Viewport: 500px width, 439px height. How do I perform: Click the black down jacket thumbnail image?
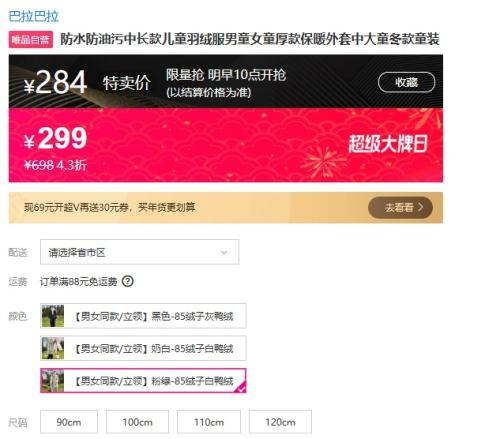tap(53, 316)
